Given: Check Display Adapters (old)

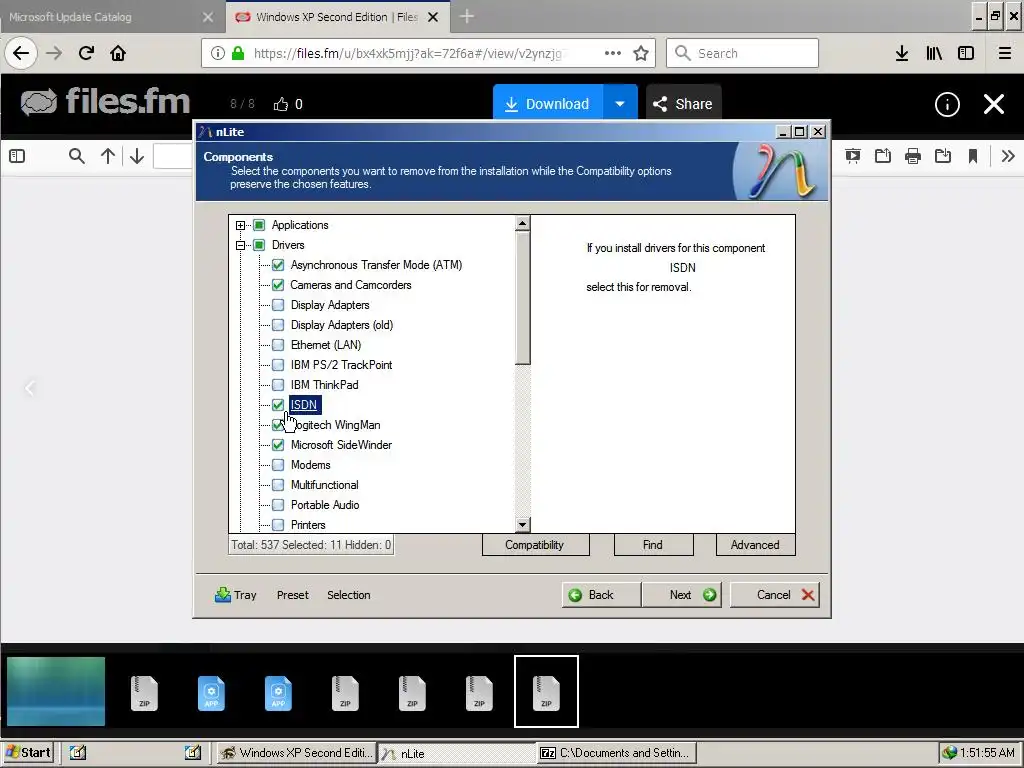Looking at the screenshot, I should pyautogui.click(x=278, y=325).
